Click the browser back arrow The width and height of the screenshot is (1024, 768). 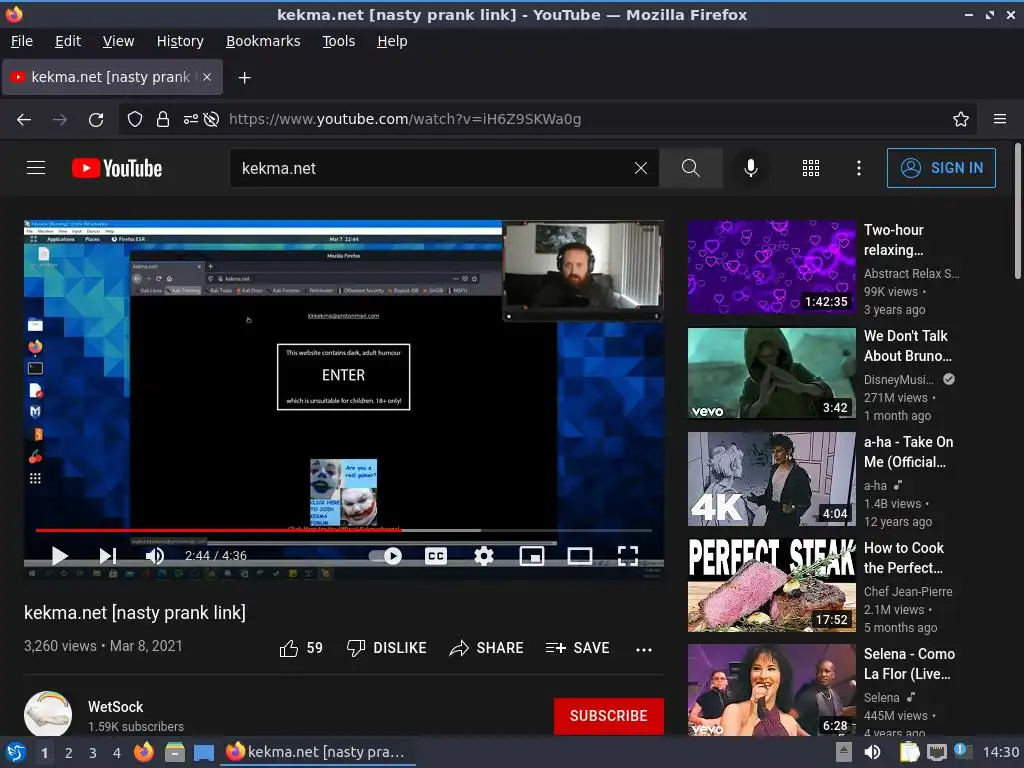coord(24,120)
